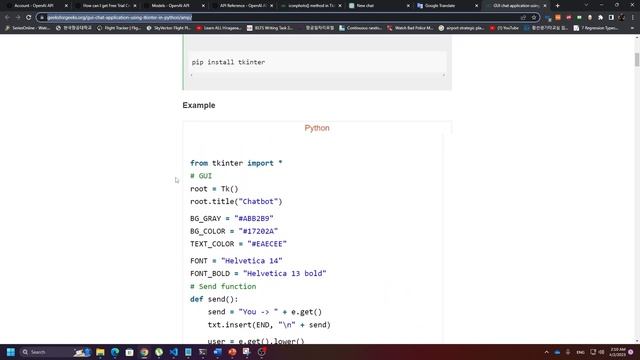
Task: Open the clock and date in taskbar
Action: pyautogui.click(x=618, y=352)
